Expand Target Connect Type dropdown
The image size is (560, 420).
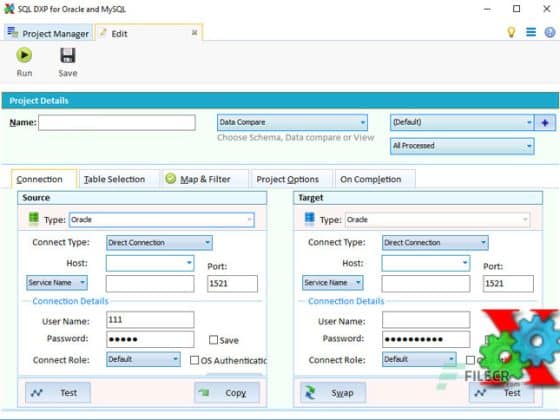click(435, 243)
